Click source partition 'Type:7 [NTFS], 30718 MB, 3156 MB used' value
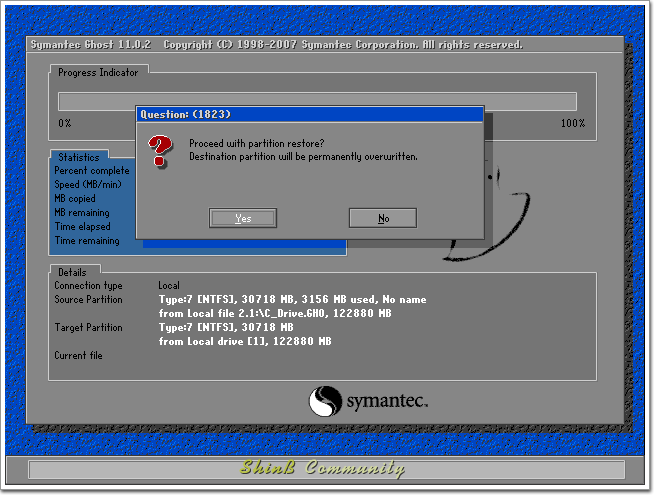The height and width of the screenshot is (495, 654). pyautogui.click(x=292, y=299)
